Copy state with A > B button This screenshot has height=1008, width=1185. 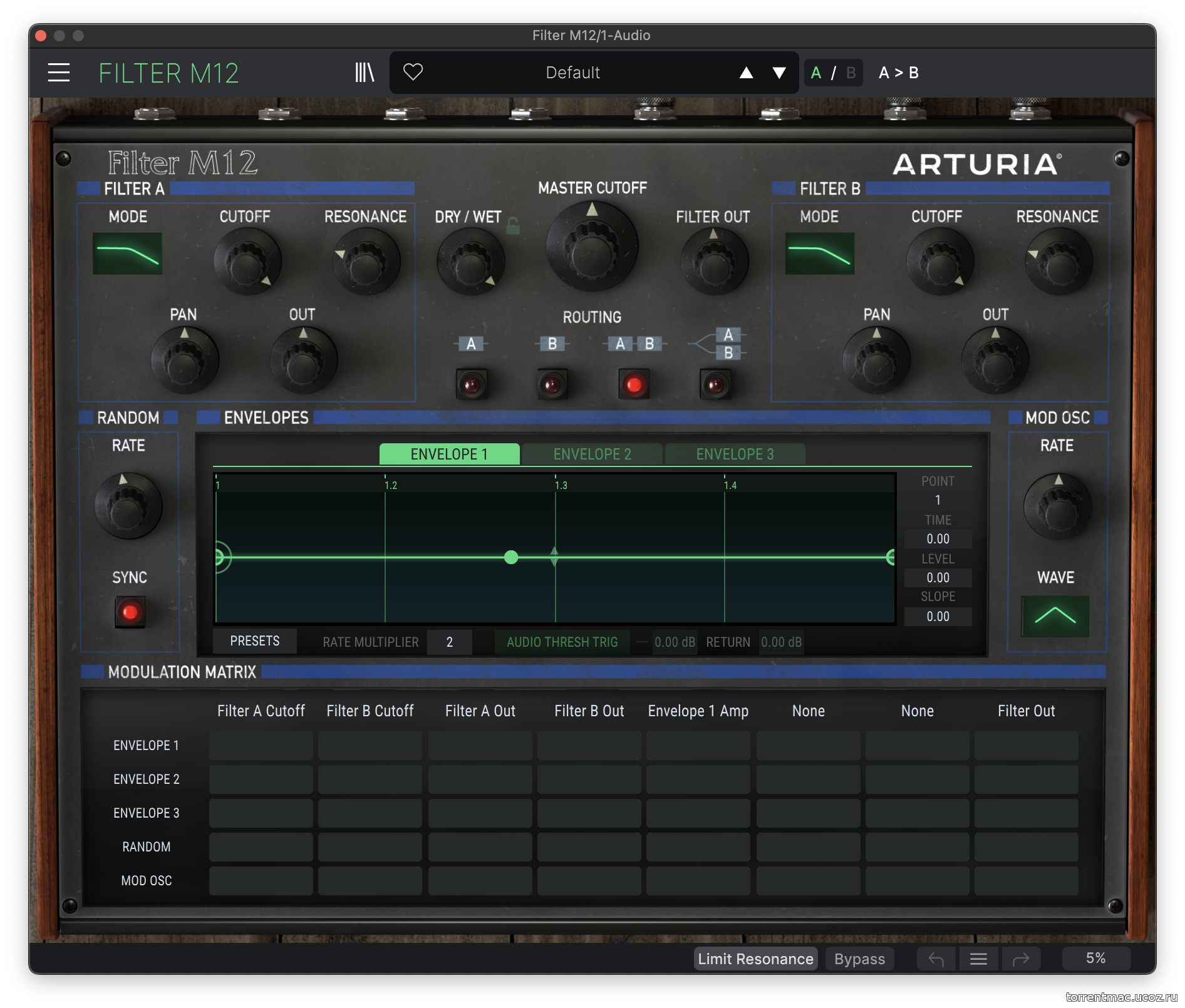pyautogui.click(x=899, y=73)
